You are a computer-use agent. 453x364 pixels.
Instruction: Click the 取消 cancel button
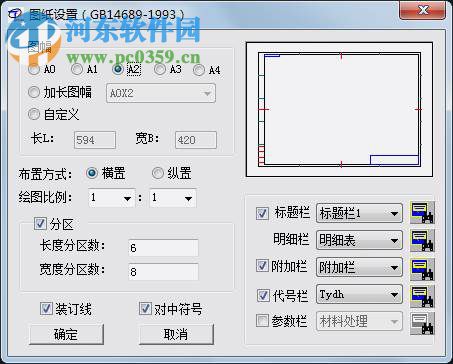[x=176, y=334]
